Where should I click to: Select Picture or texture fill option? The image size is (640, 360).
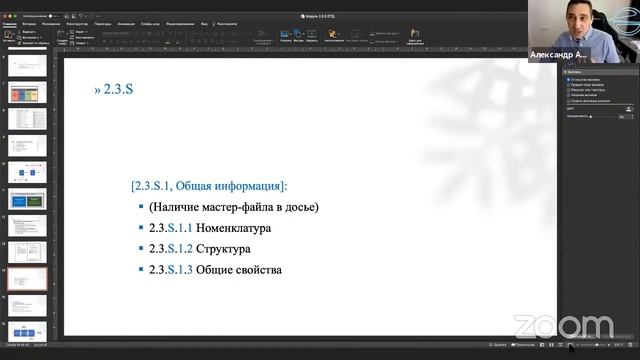(569, 90)
